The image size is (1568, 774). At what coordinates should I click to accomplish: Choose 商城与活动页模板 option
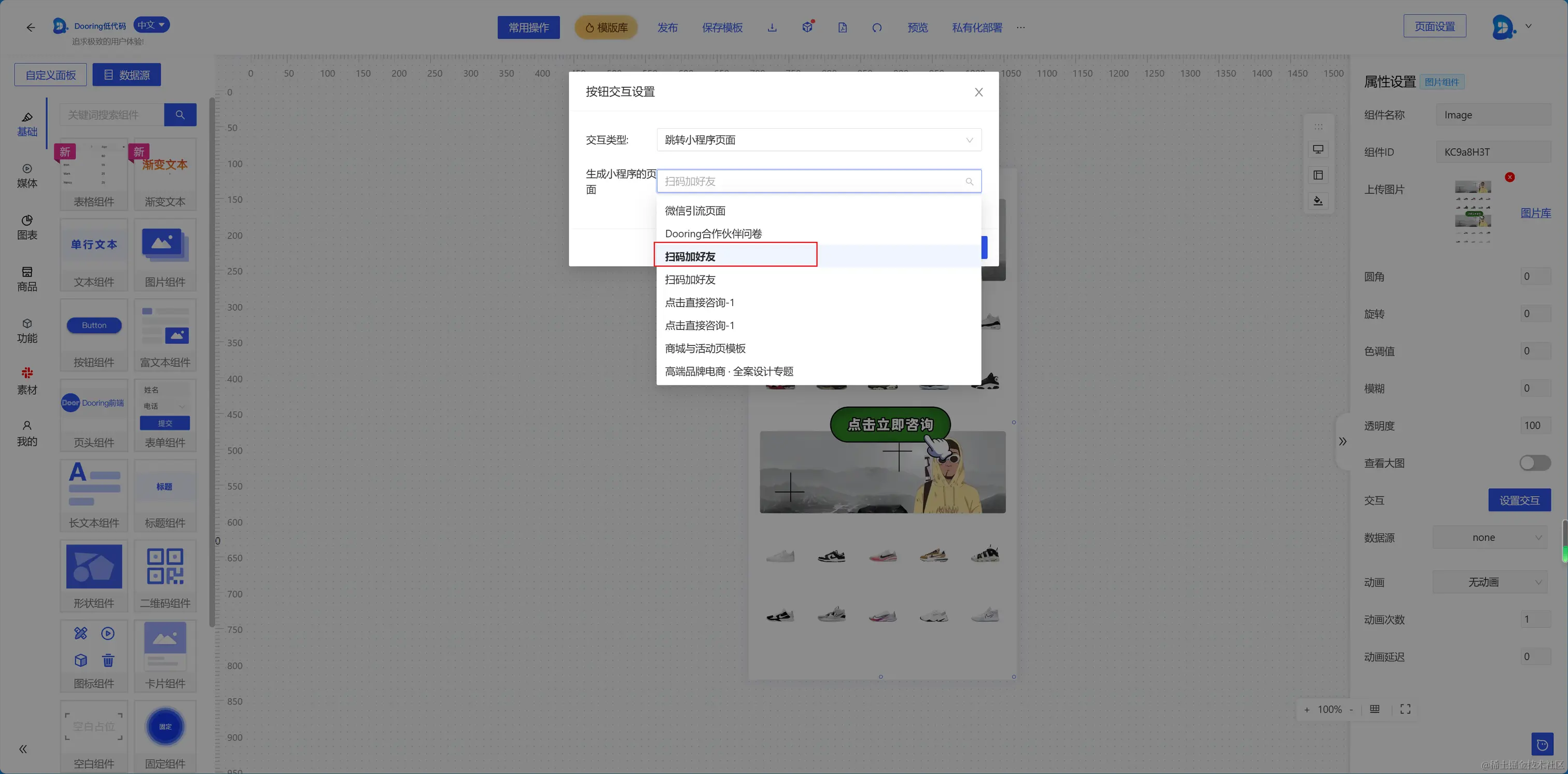pos(705,348)
